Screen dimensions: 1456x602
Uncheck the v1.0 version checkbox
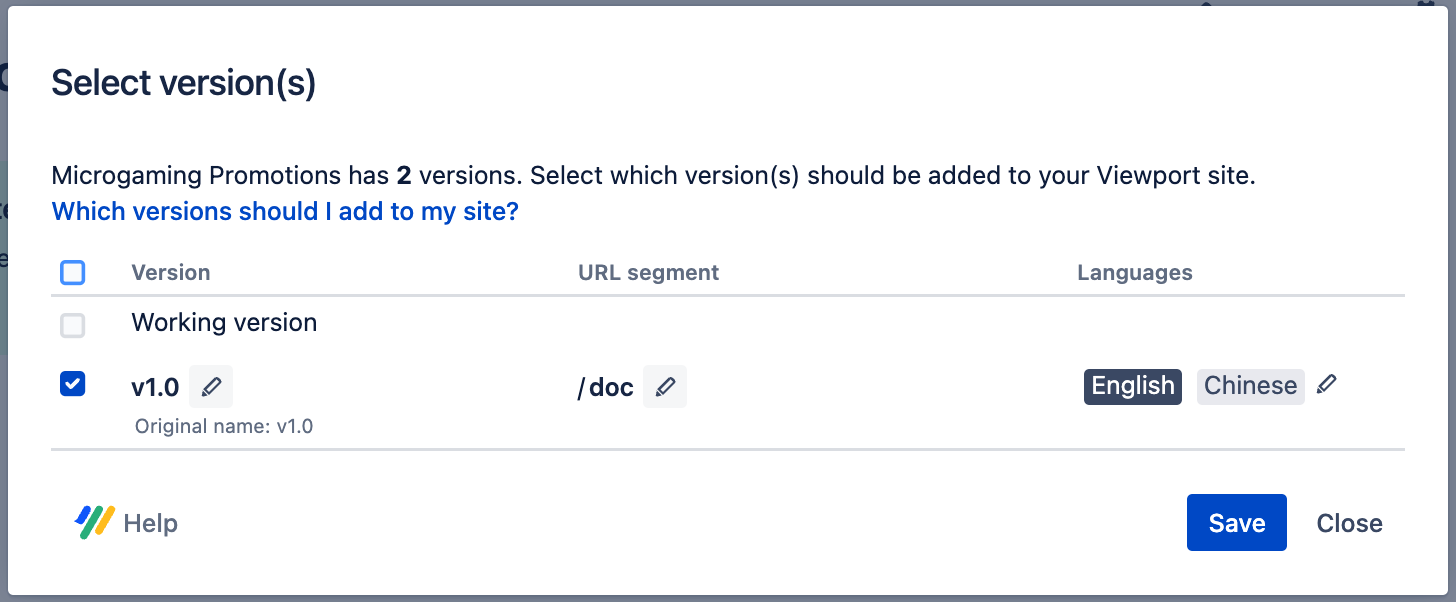[73, 384]
